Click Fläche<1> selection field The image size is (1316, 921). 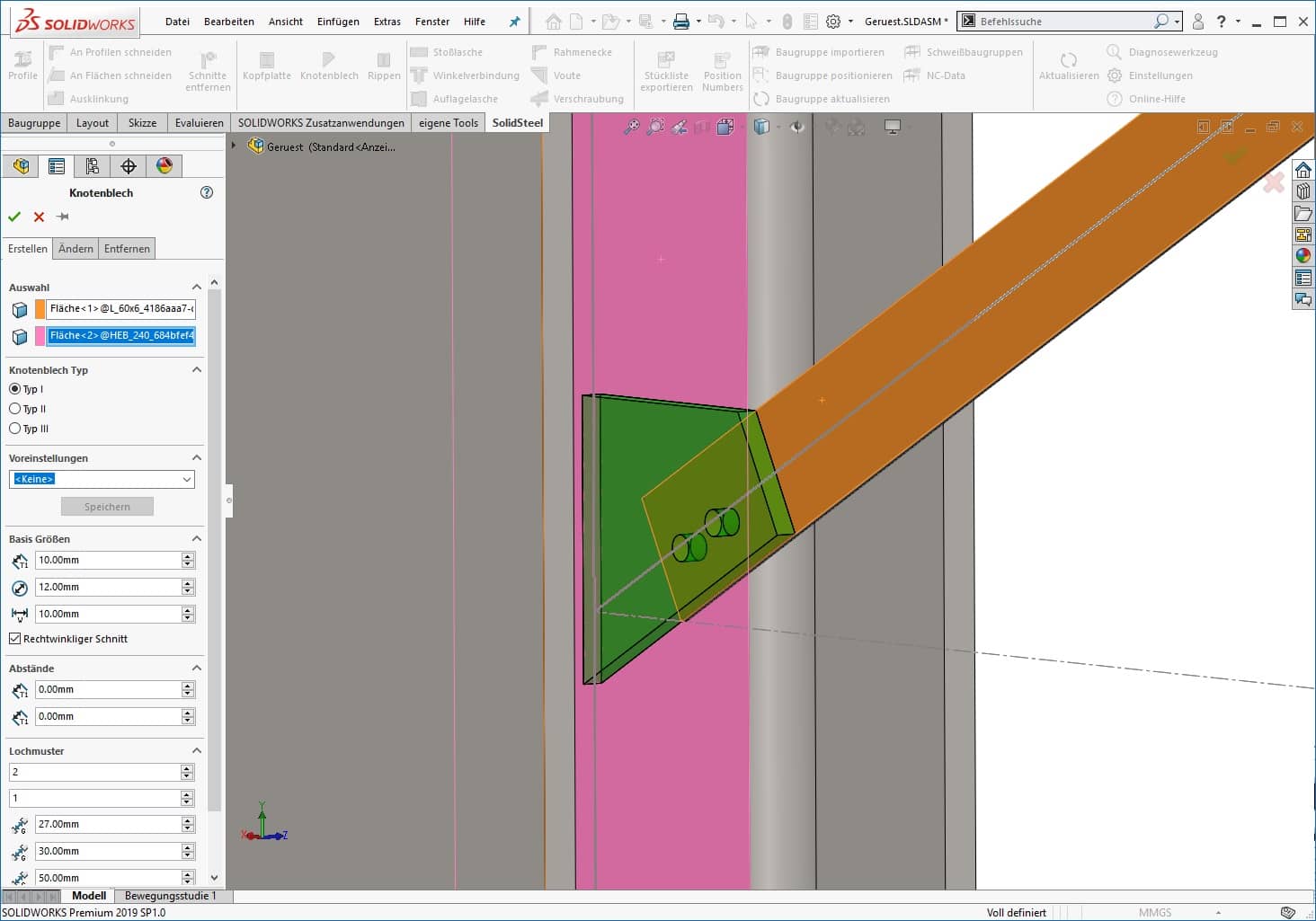[x=121, y=309]
